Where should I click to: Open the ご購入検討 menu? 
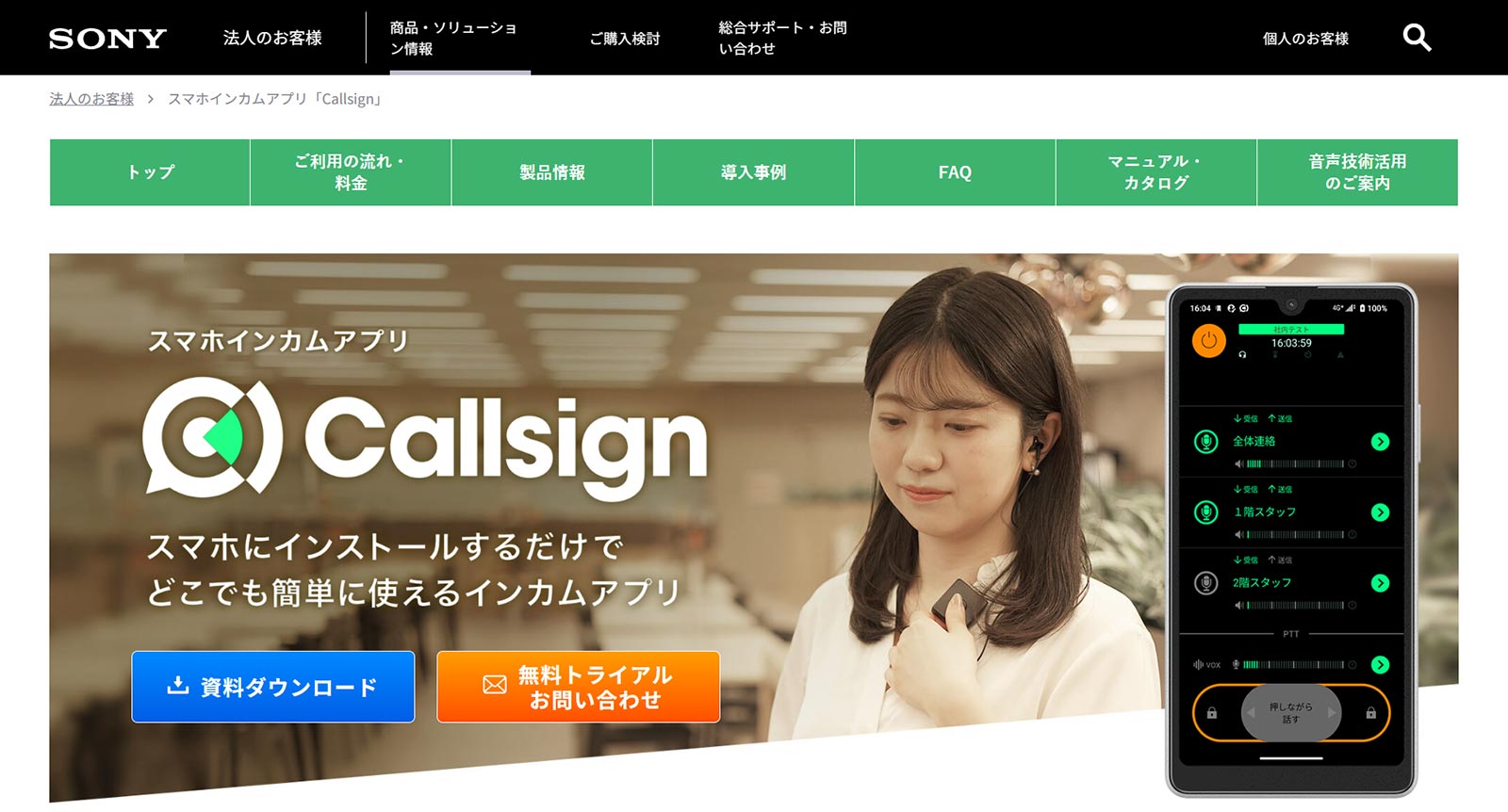coord(625,39)
